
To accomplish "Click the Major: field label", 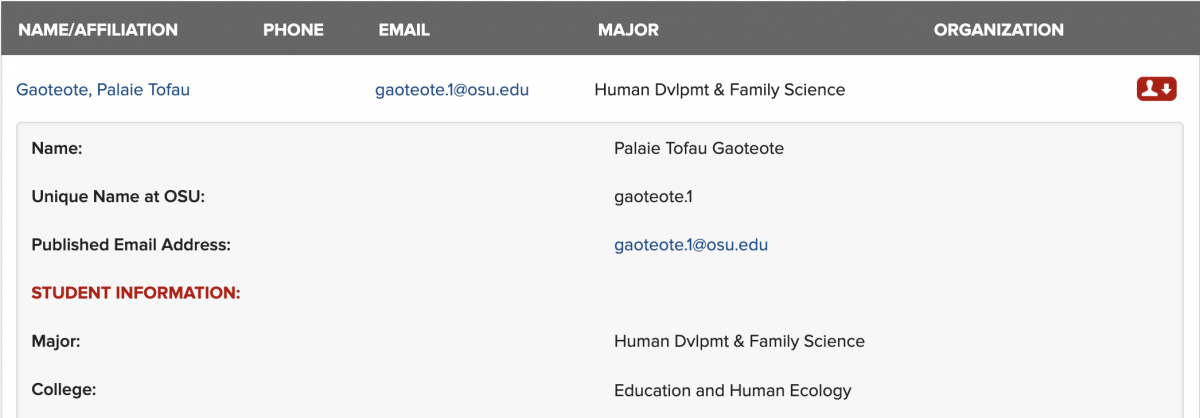I will [x=56, y=341].
